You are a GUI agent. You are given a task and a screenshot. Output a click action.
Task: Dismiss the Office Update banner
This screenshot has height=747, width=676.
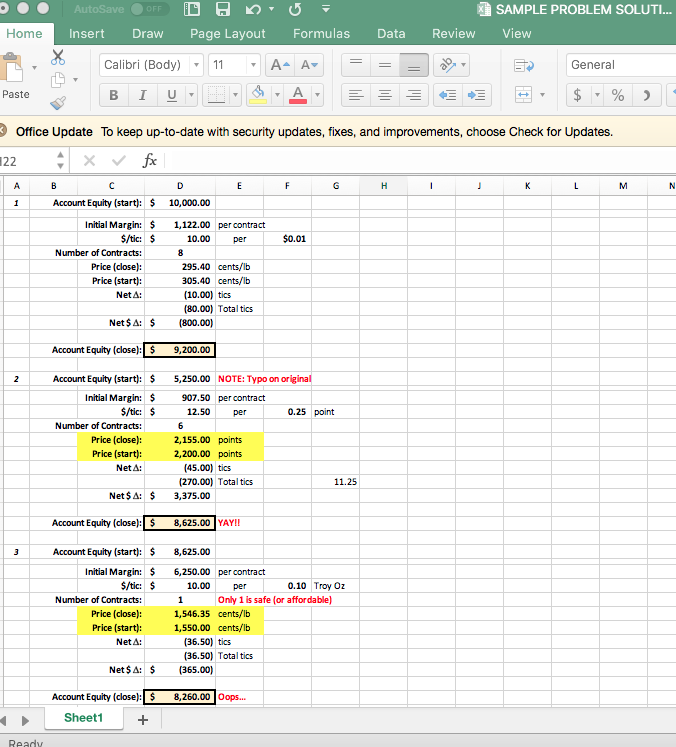click(x=2, y=131)
